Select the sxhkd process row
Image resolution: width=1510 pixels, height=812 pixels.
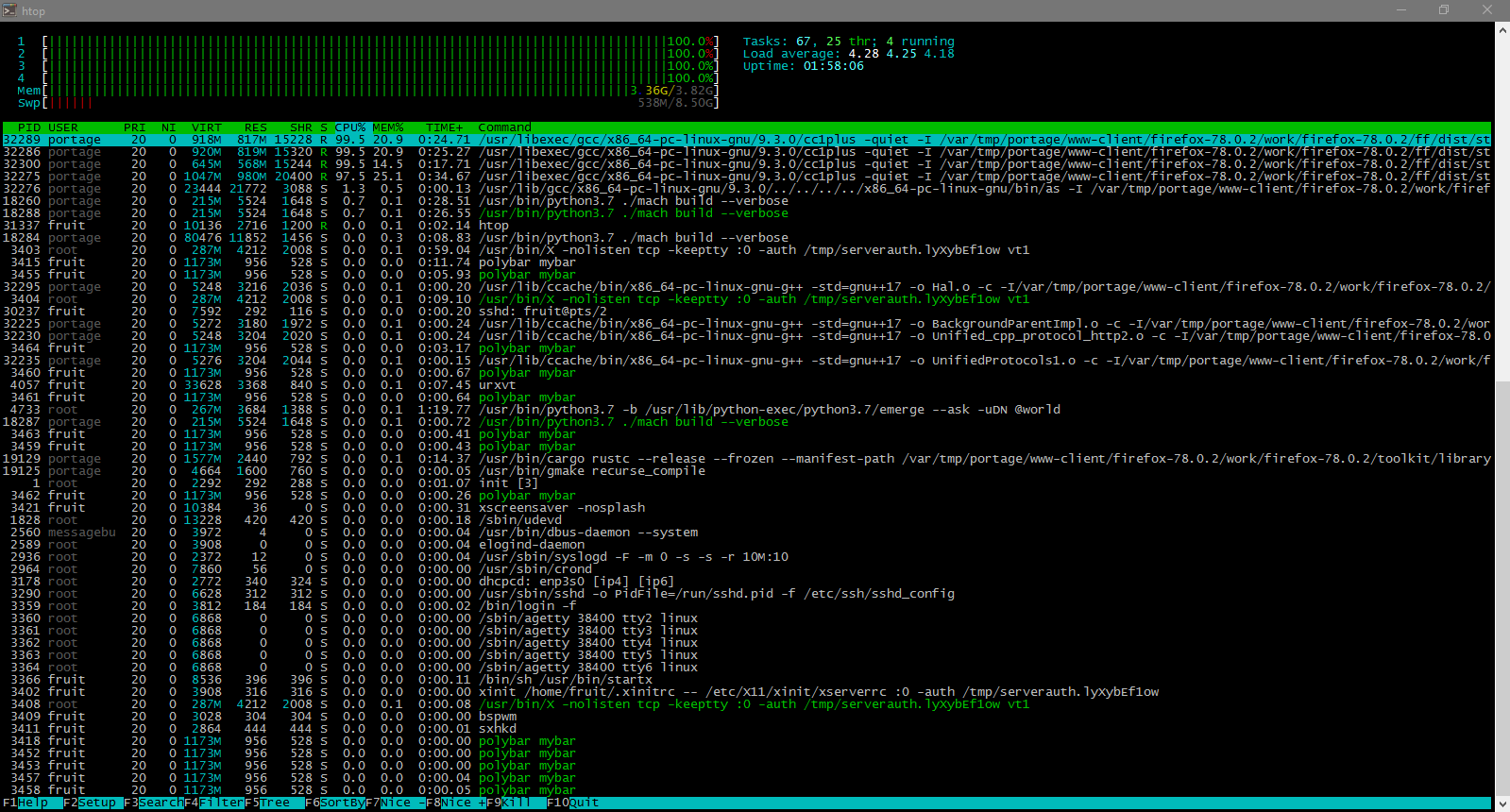747,729
